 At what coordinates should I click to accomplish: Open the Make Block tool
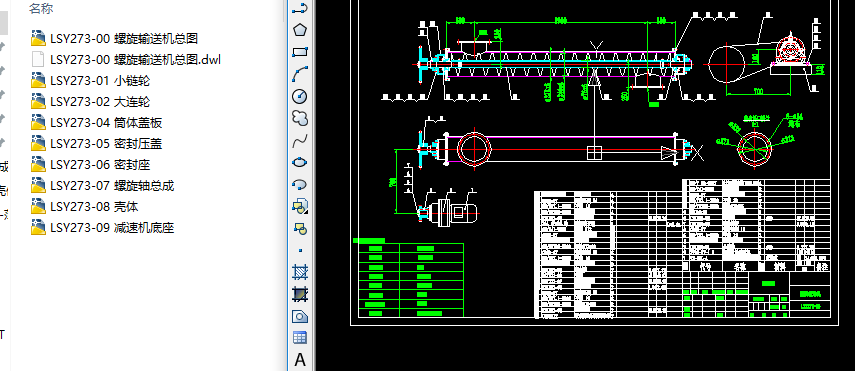pyautogui.click(x=300, y=228)
